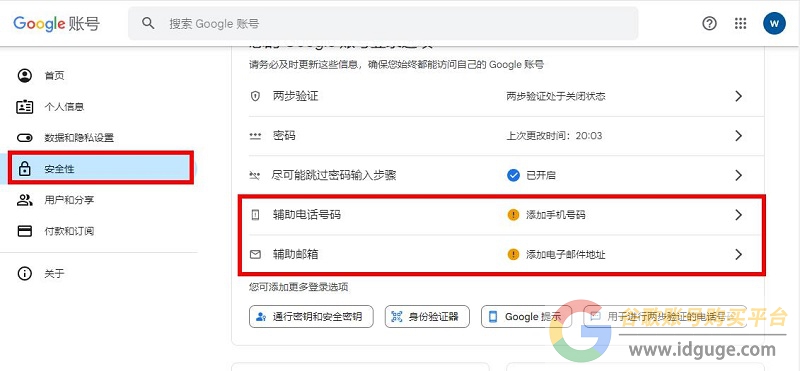Click the 已开启 status text
800x371 pixels.
pyautogui.click(x=541, y=176)
